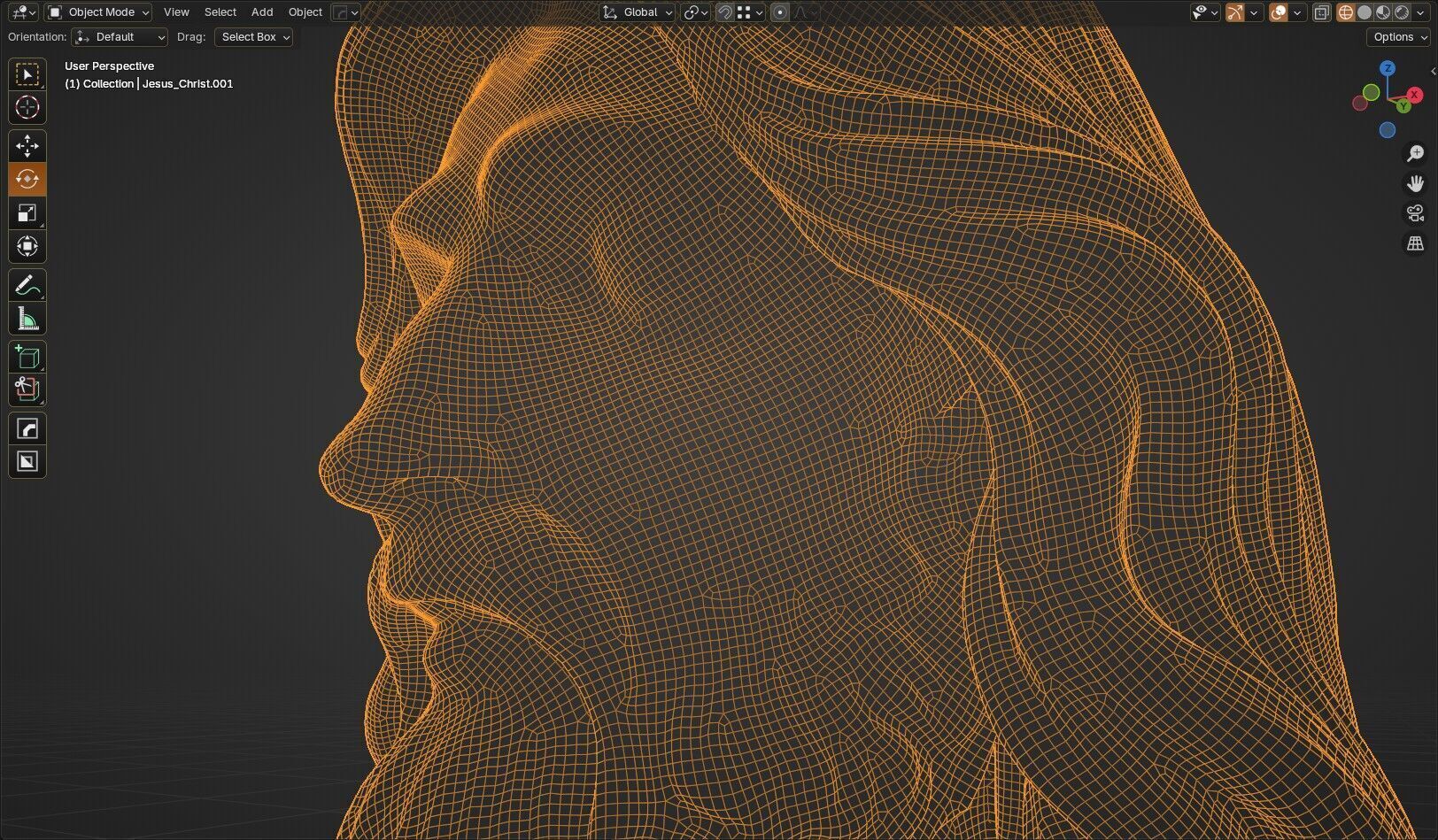Image resolution: width=1438 pixels, height=840 pixels.
Task: Click the red X axis on the gizmo
Action: 1414,94
